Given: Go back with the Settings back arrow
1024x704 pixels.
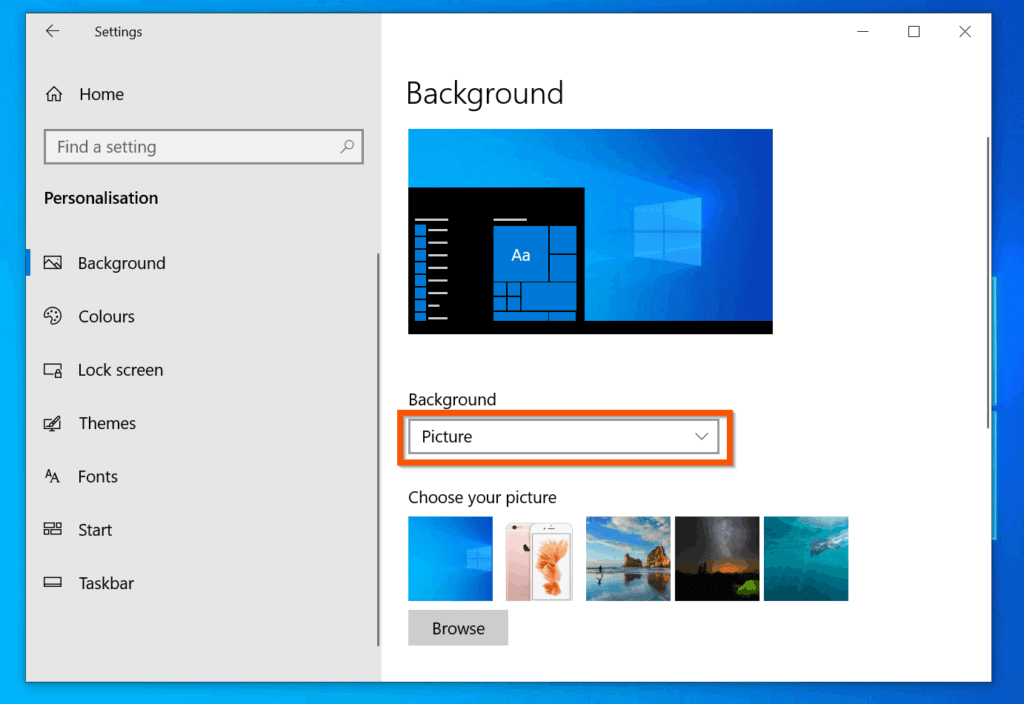Looking at the screenshot, I should point(52,31).
